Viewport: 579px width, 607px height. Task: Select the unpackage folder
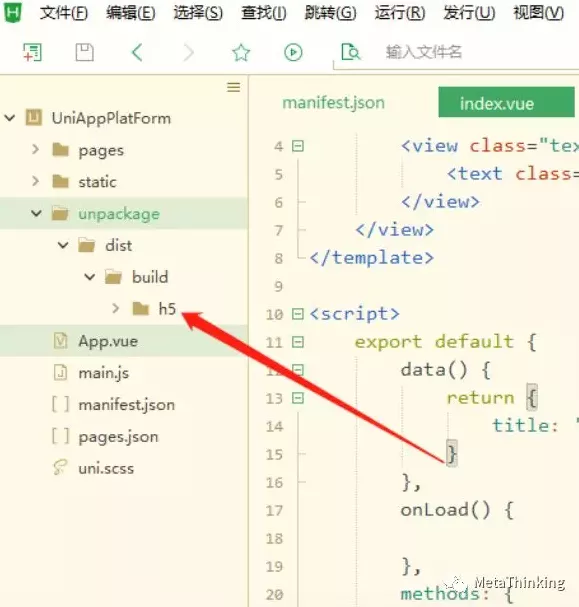(119, 214)
